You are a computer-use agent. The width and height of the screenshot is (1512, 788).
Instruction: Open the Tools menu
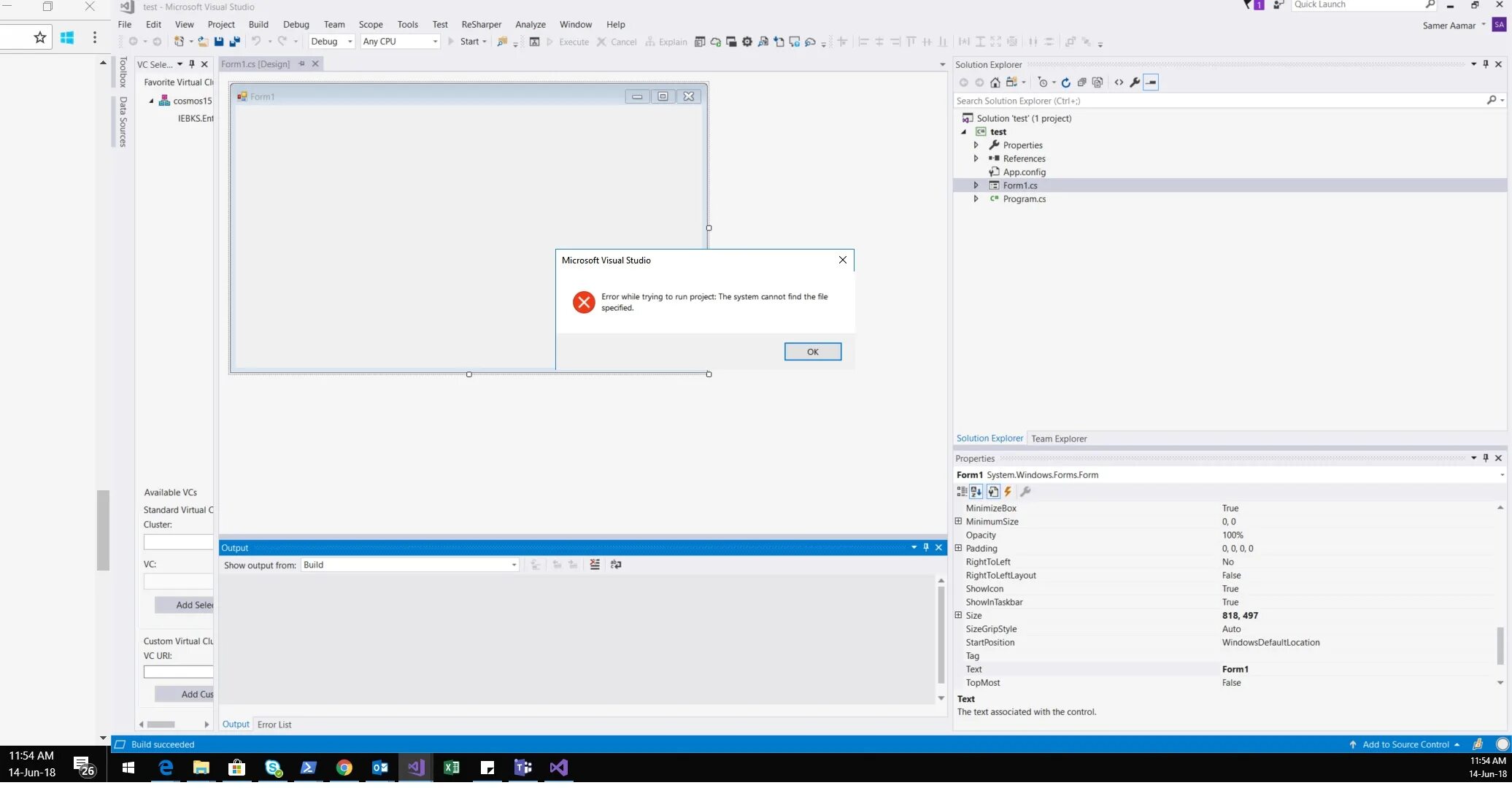(x=407, y=24)
